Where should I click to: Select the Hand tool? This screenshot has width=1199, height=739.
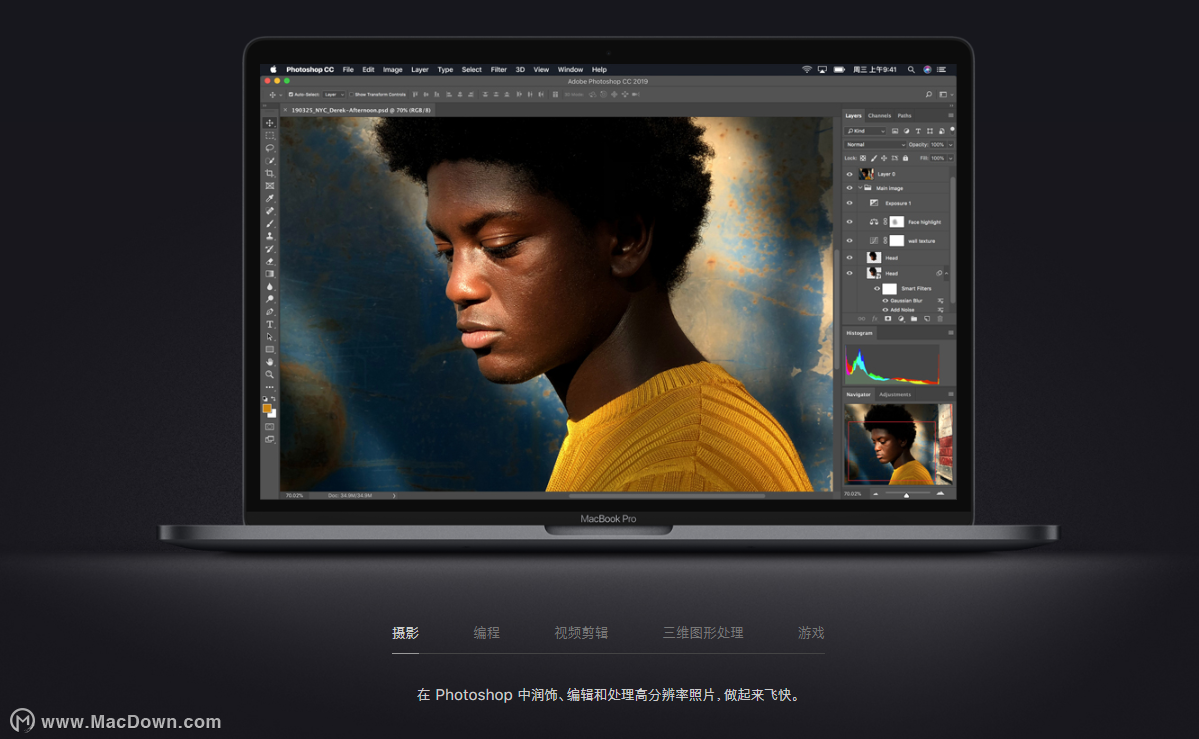[269, 362]
